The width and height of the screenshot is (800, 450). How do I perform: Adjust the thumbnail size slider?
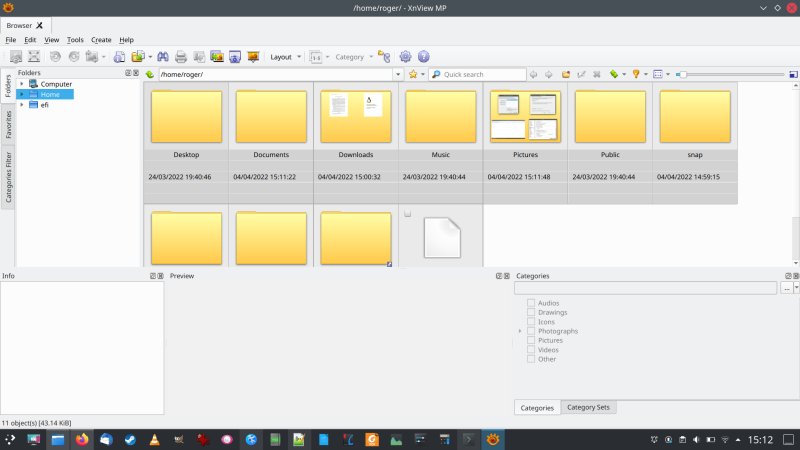point(682,74)
